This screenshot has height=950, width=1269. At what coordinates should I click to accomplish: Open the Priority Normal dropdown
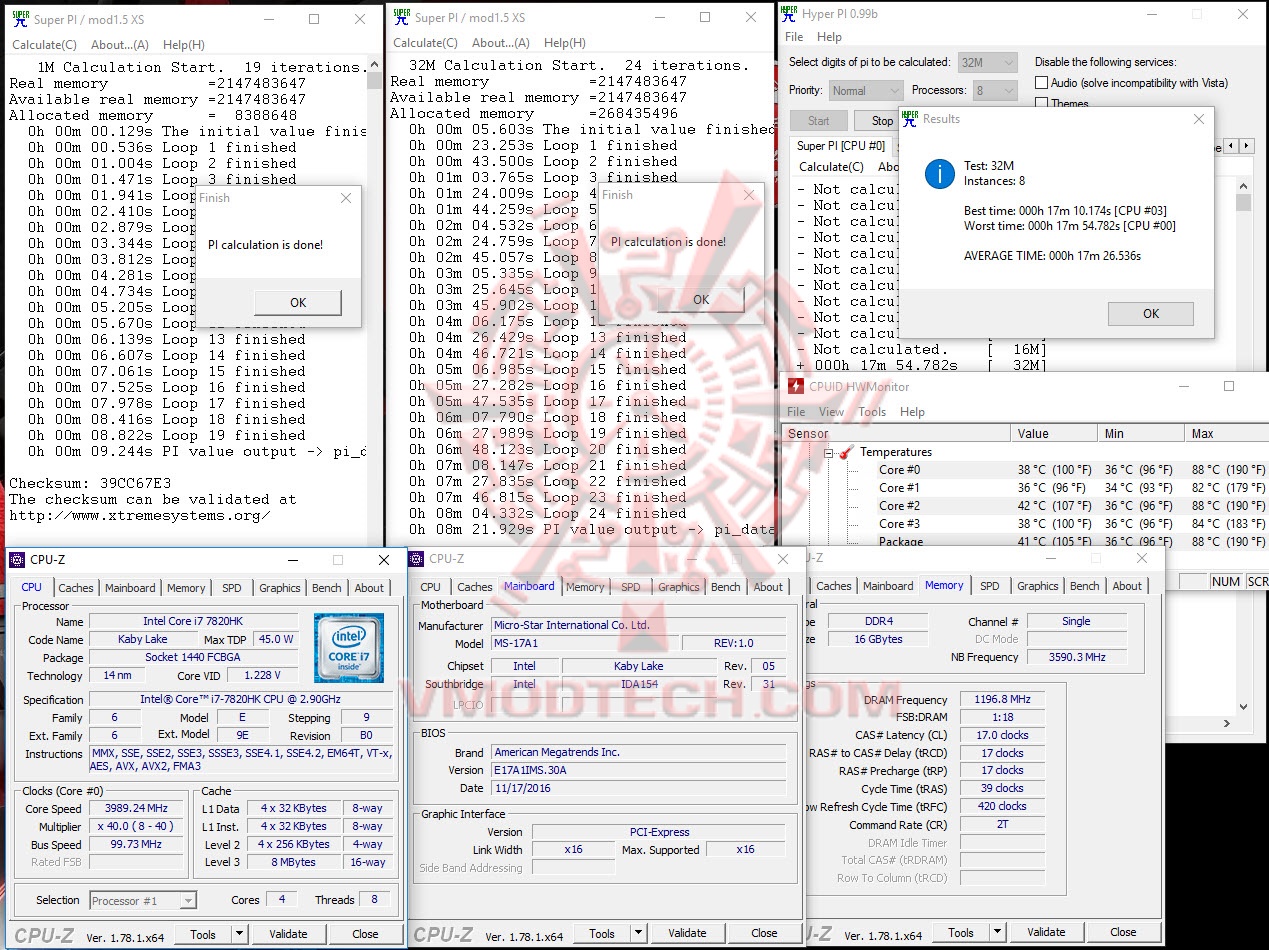point(866,90)
